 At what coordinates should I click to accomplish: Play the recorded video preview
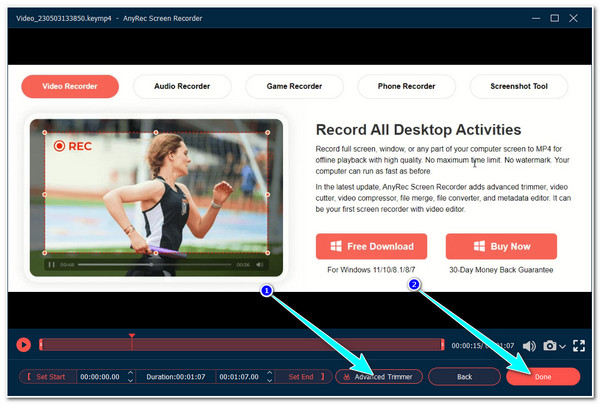[x=23, y=345]
